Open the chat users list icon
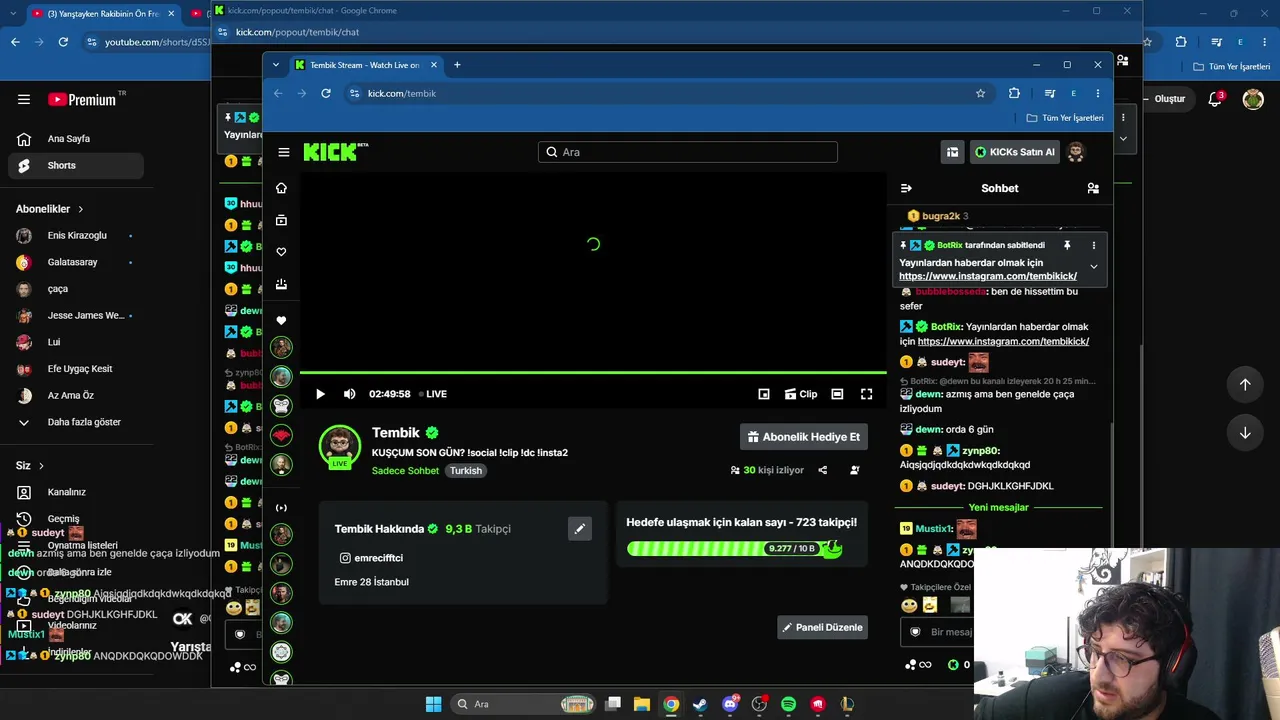The image size is (1280, 720). click(1093, 188)
